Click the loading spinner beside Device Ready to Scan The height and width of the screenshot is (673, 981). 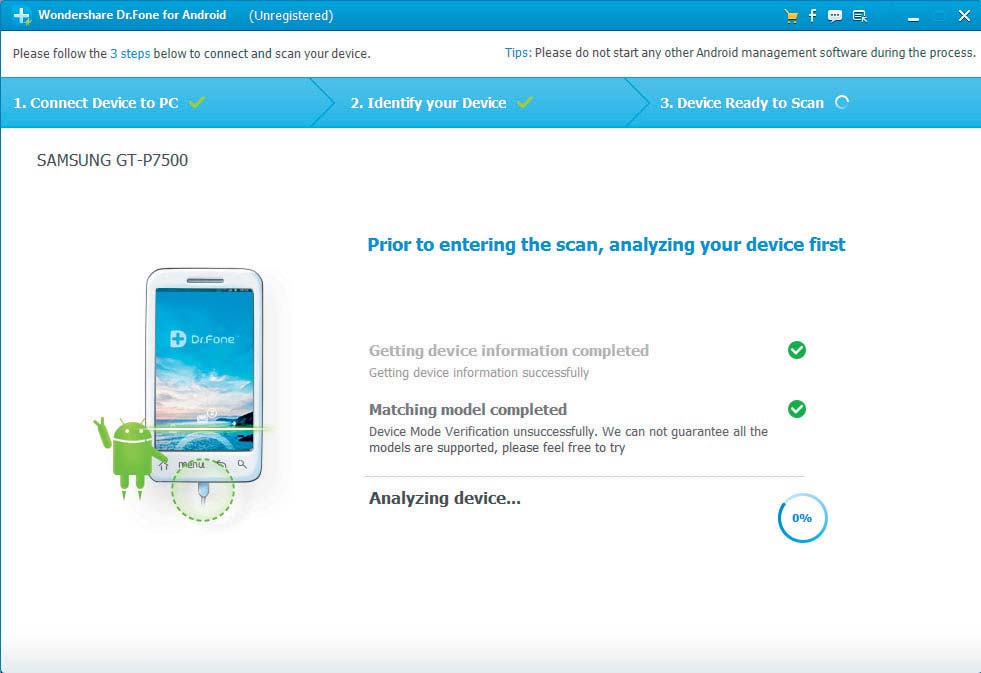(x=842, y=103)
